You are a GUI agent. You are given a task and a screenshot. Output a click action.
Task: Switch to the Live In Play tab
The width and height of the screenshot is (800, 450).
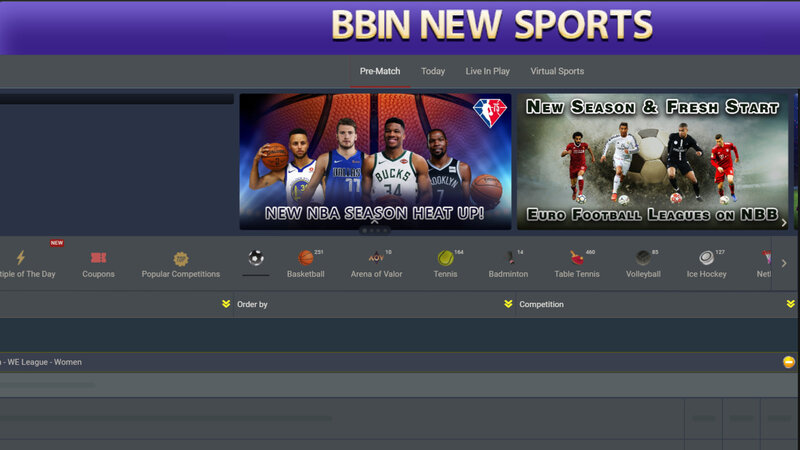tap(487, 71)
